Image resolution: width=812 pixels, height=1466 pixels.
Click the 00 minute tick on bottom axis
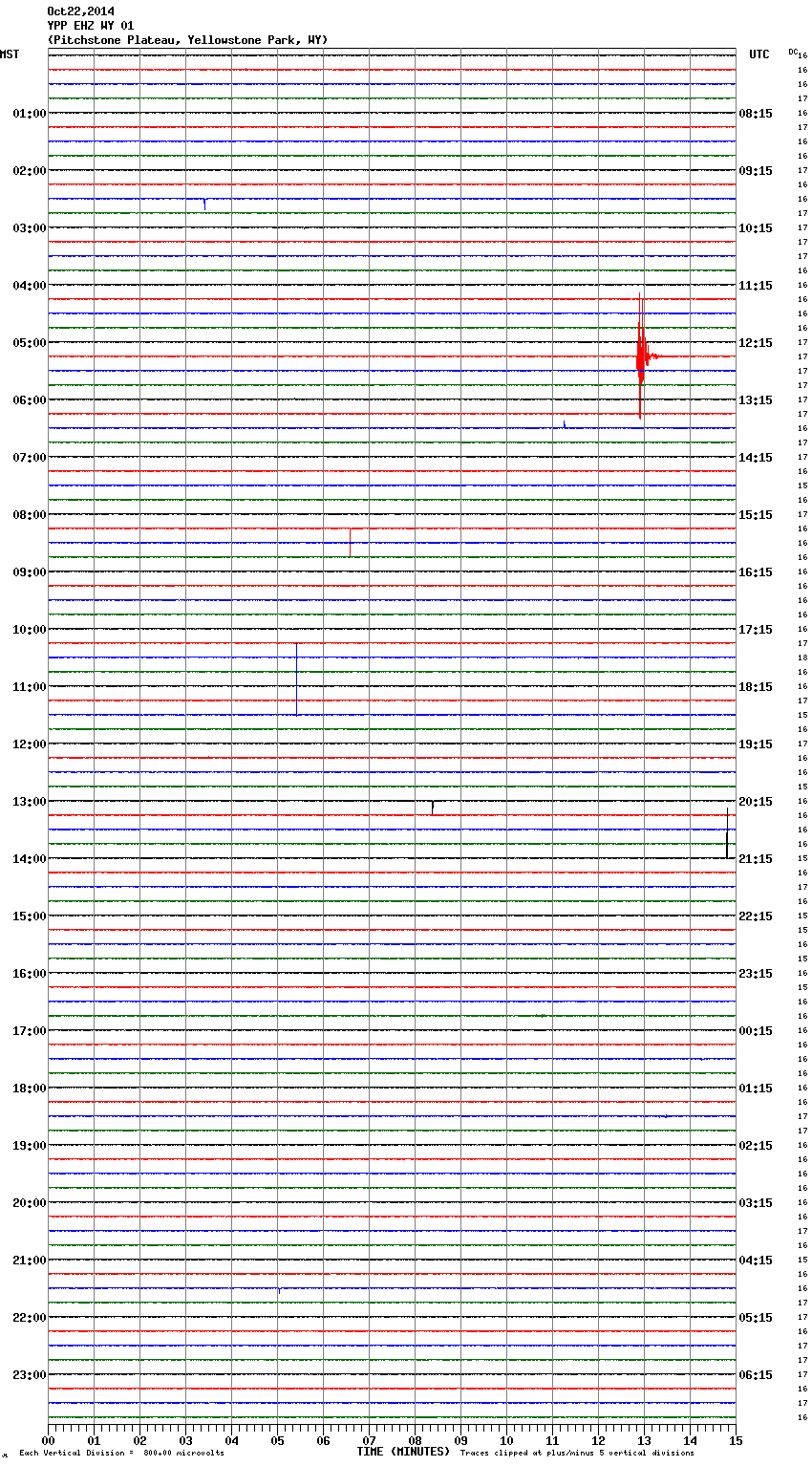[x=48, y=1440]
